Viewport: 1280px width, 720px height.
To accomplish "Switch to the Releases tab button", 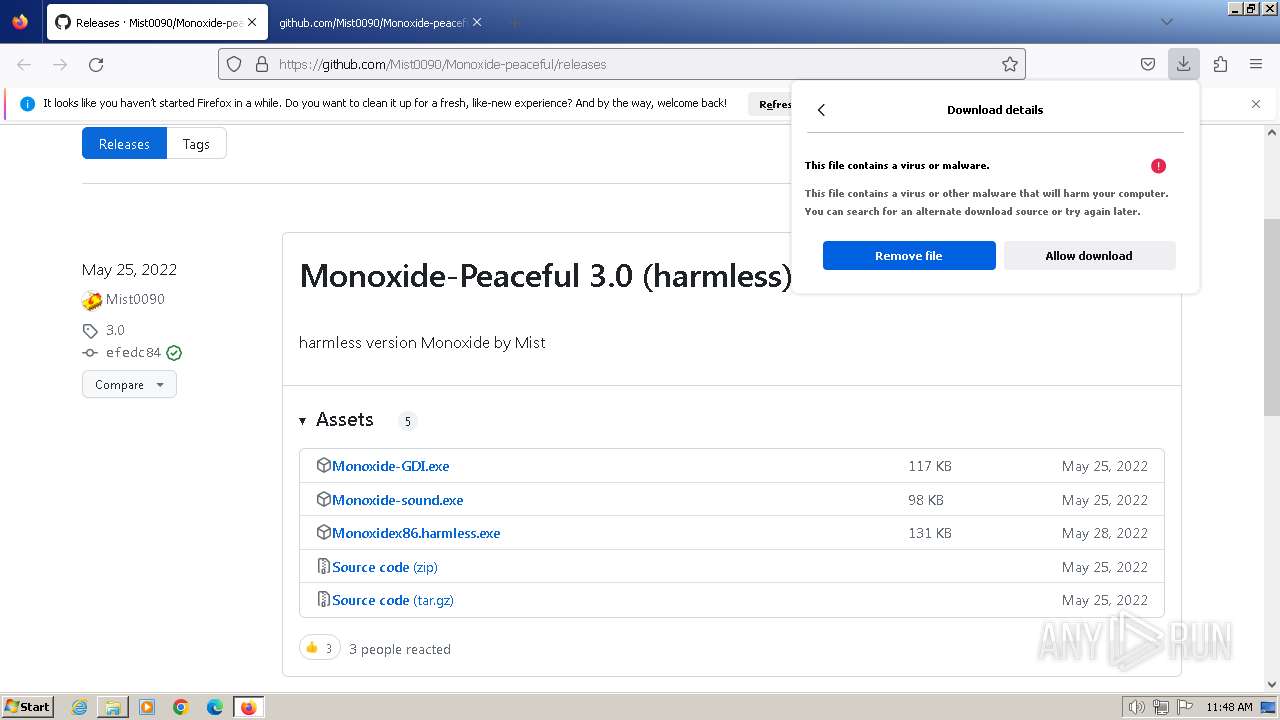I will pos(124,144).
